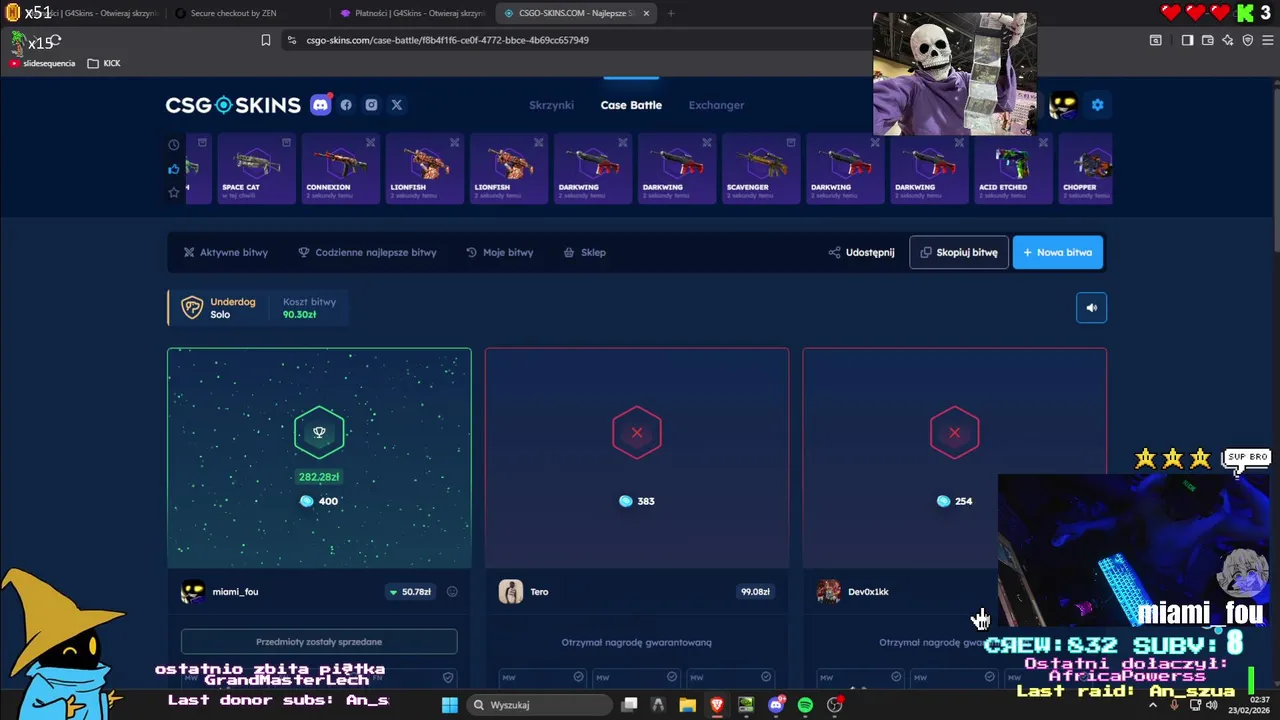Open the blue settings gear icon

pyautogui.click(x=1097, y=105)
